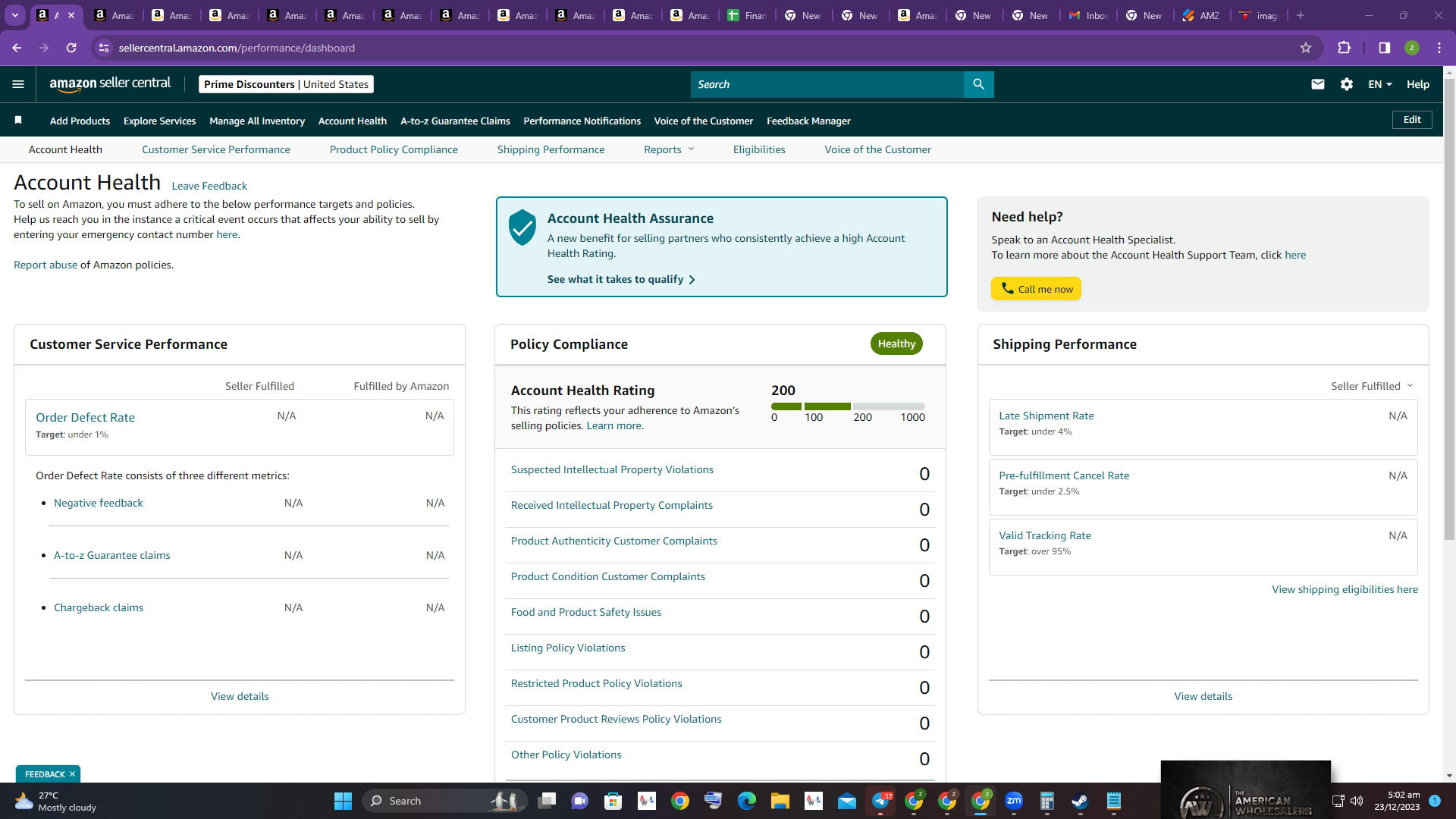The height and width of the screenshot is (819, 1456).
Task: Open the Chrome profile avatar
Action: [1412, 48]
